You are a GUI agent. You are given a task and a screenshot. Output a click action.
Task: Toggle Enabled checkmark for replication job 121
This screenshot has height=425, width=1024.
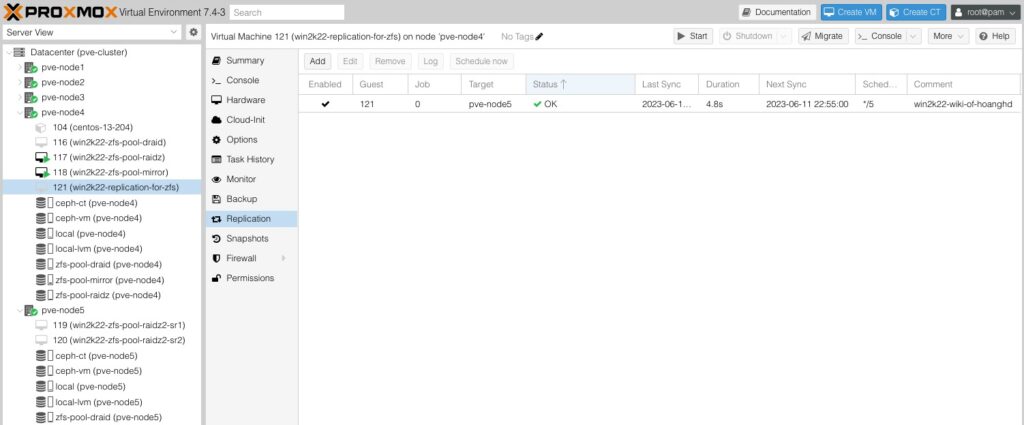[325, 104]
